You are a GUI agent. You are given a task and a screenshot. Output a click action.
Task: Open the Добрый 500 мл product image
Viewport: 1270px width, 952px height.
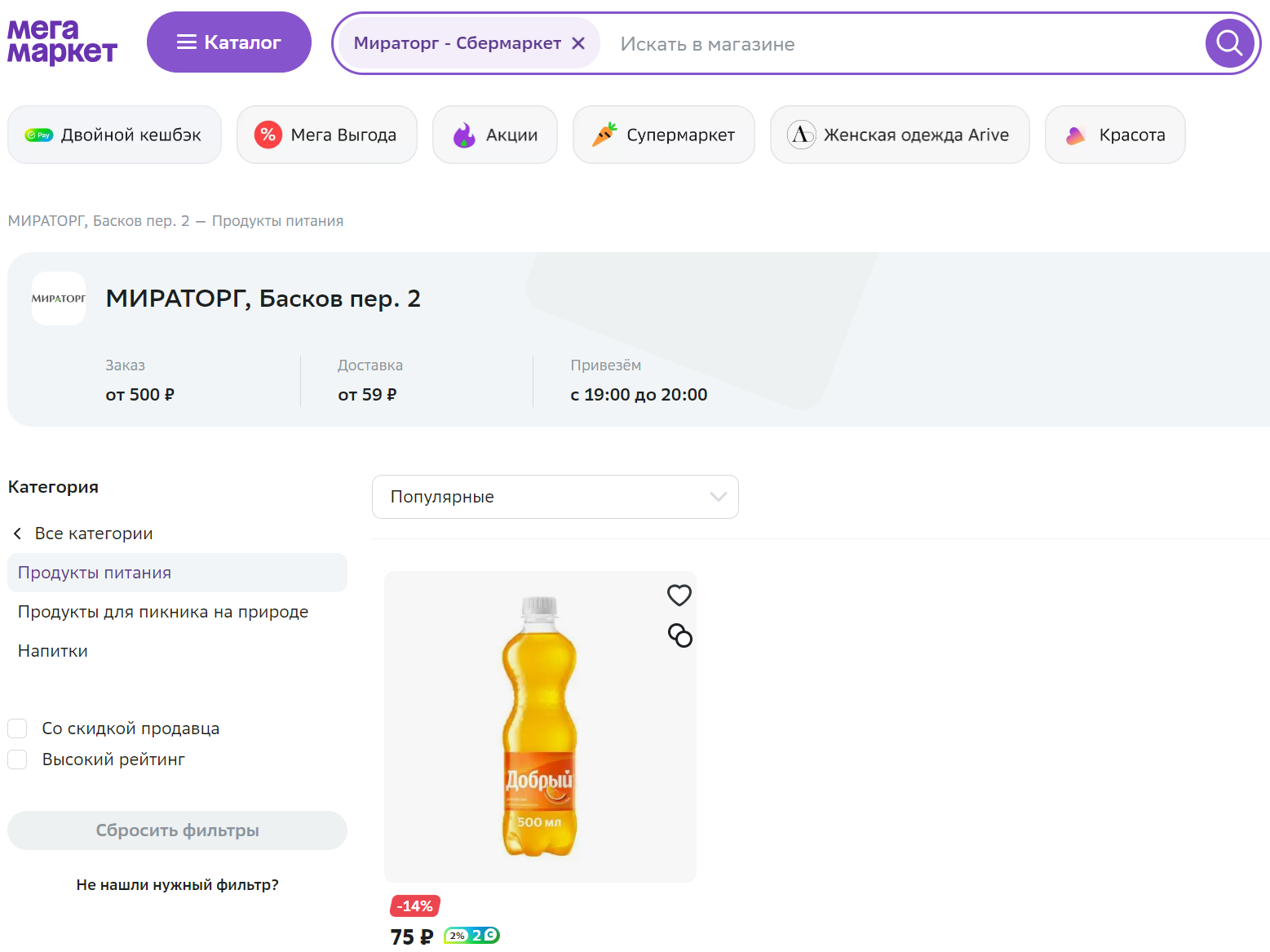pos(540,727)
